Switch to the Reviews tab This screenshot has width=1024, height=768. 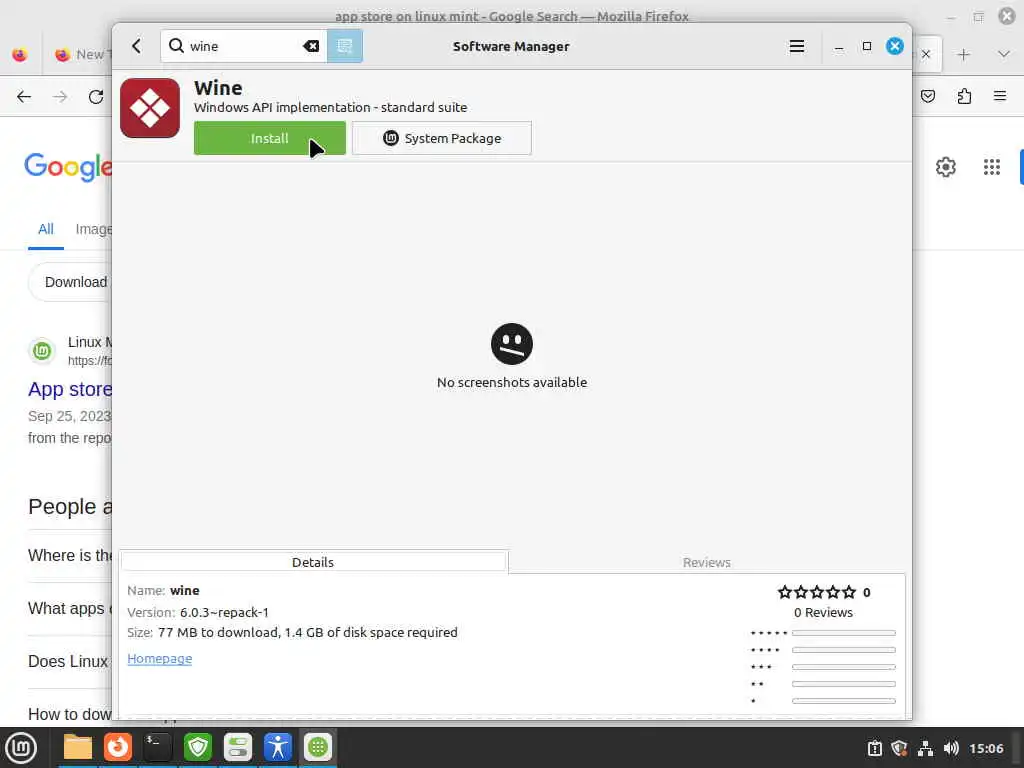[x=707, y=562]
